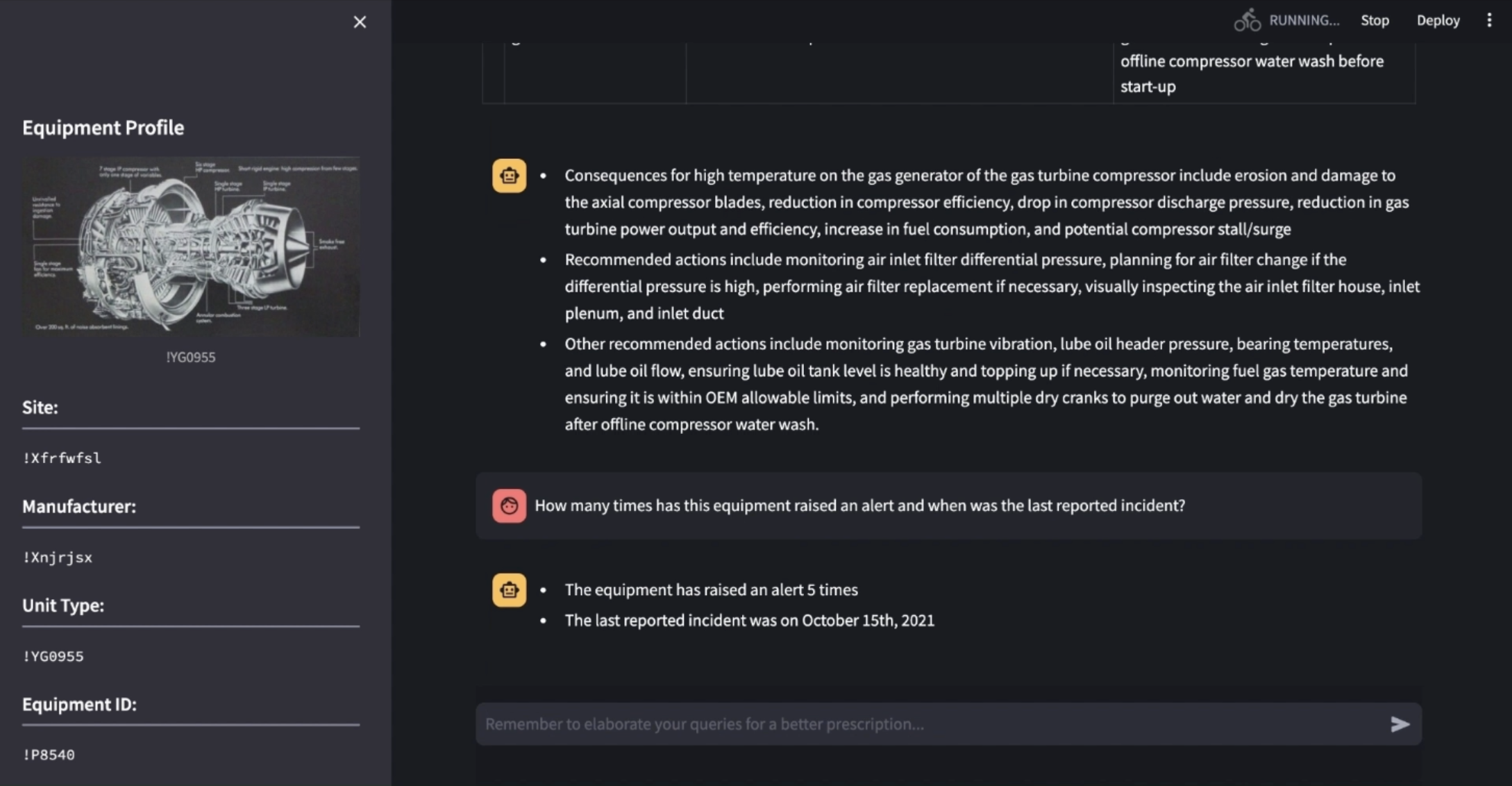The height and width of the screenshot is (786, 1512).
Task: Click the bot avatar beside the alert count reply
Action: (509, 590)
